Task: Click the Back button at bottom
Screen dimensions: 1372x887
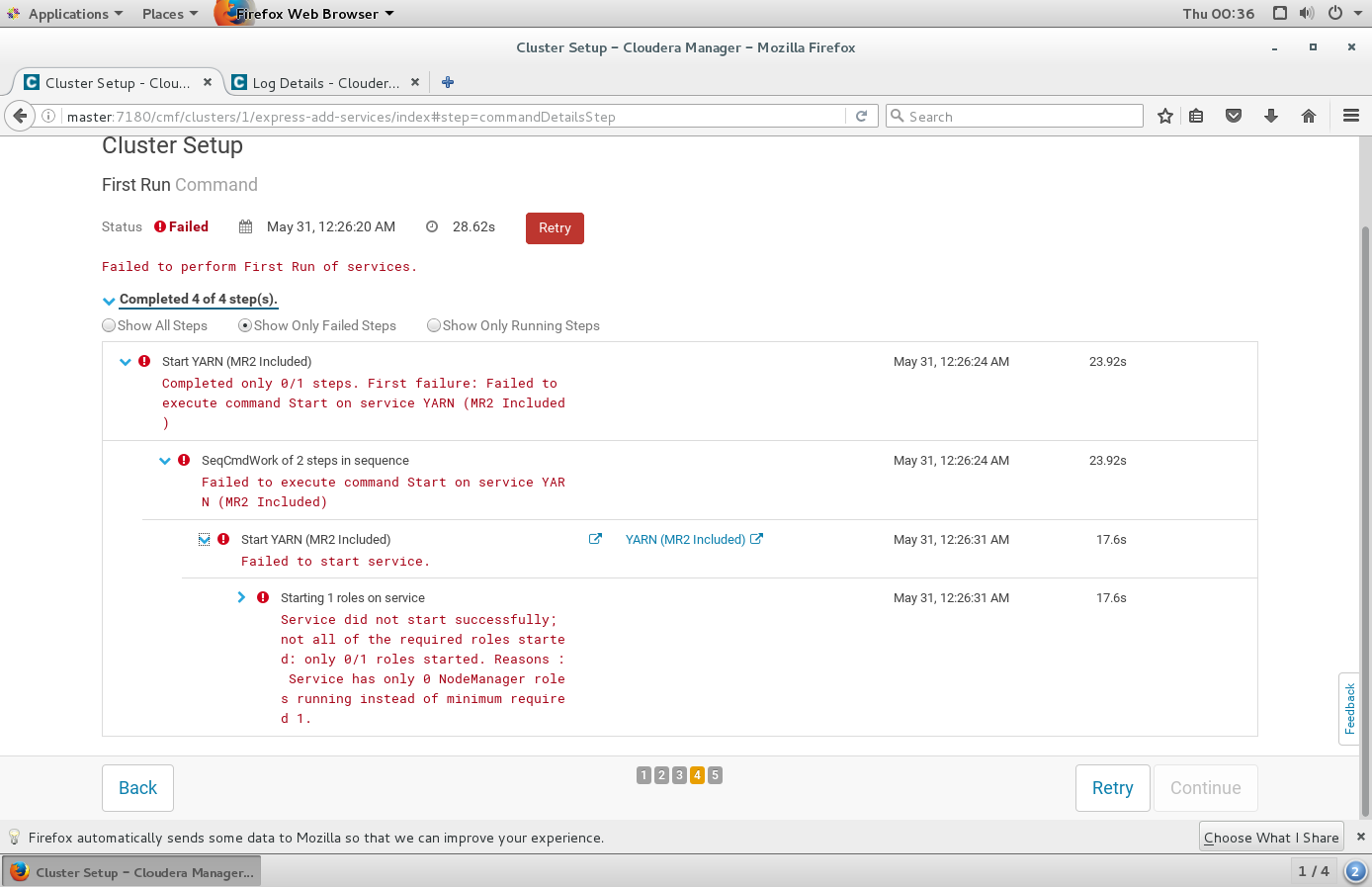Action: (x=137, y=788)
